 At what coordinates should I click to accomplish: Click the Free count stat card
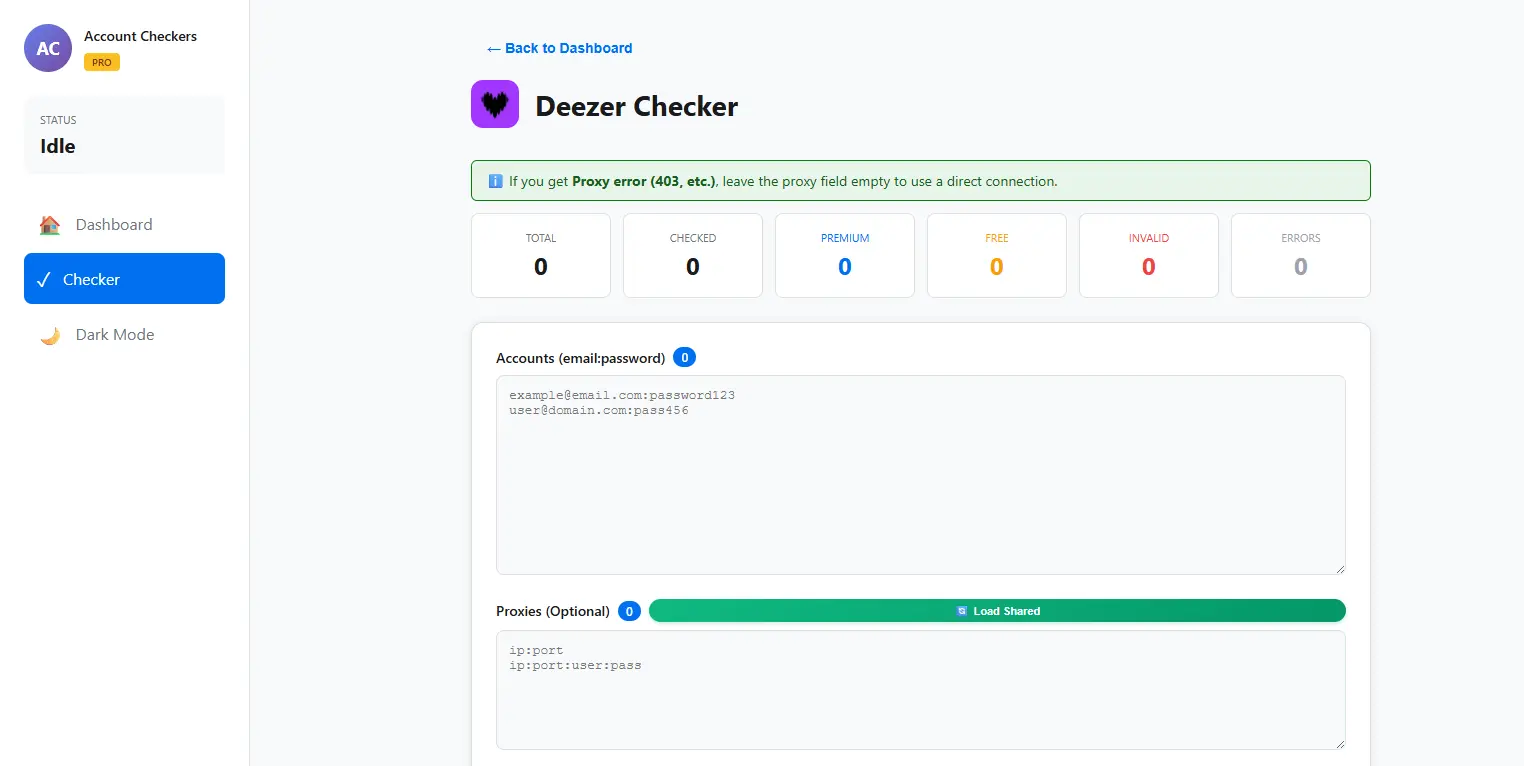pyautogui.click(x=997, y=255)
